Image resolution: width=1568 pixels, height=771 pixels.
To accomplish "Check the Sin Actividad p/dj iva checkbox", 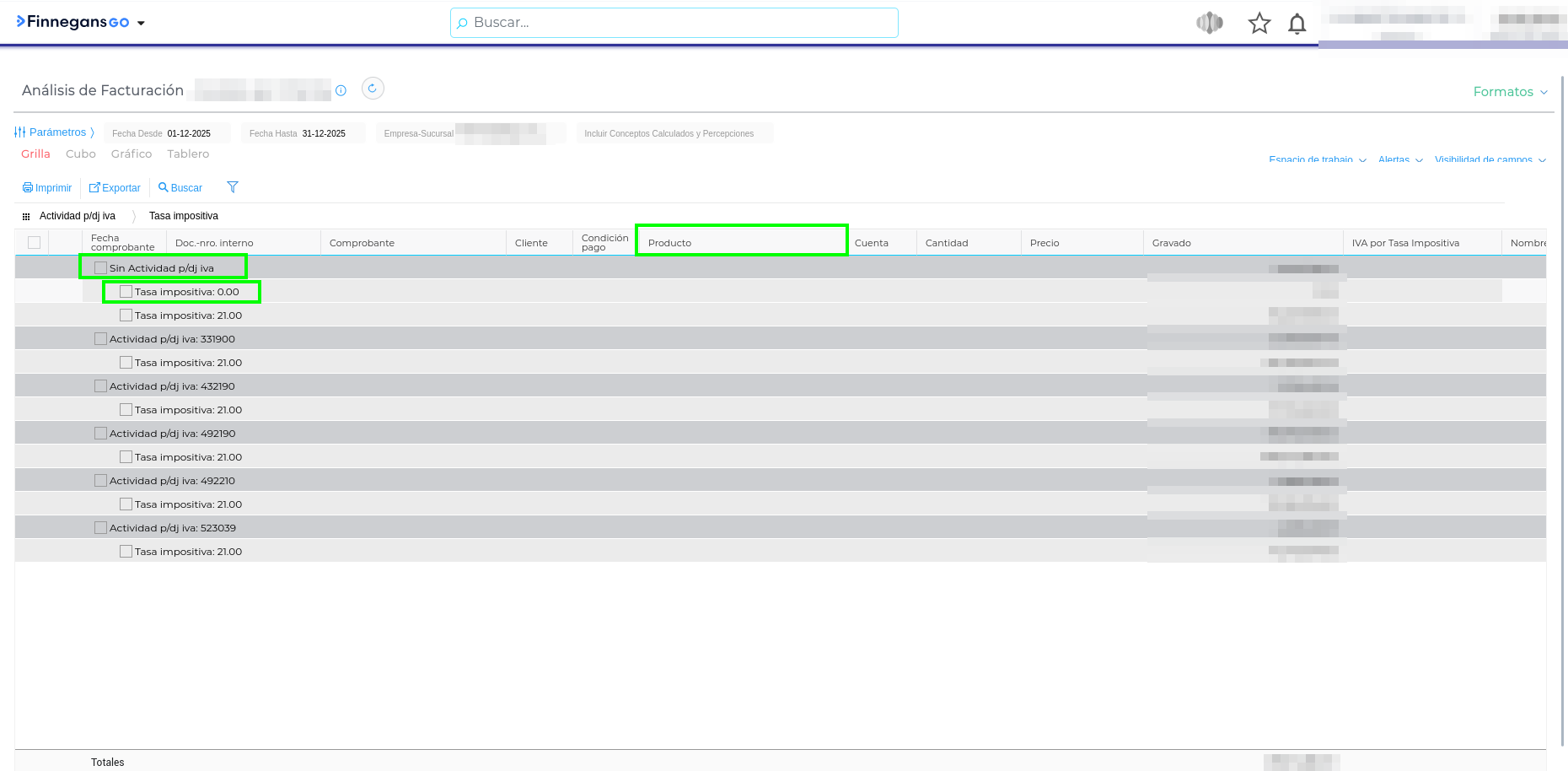I will [x=101, y=268].
